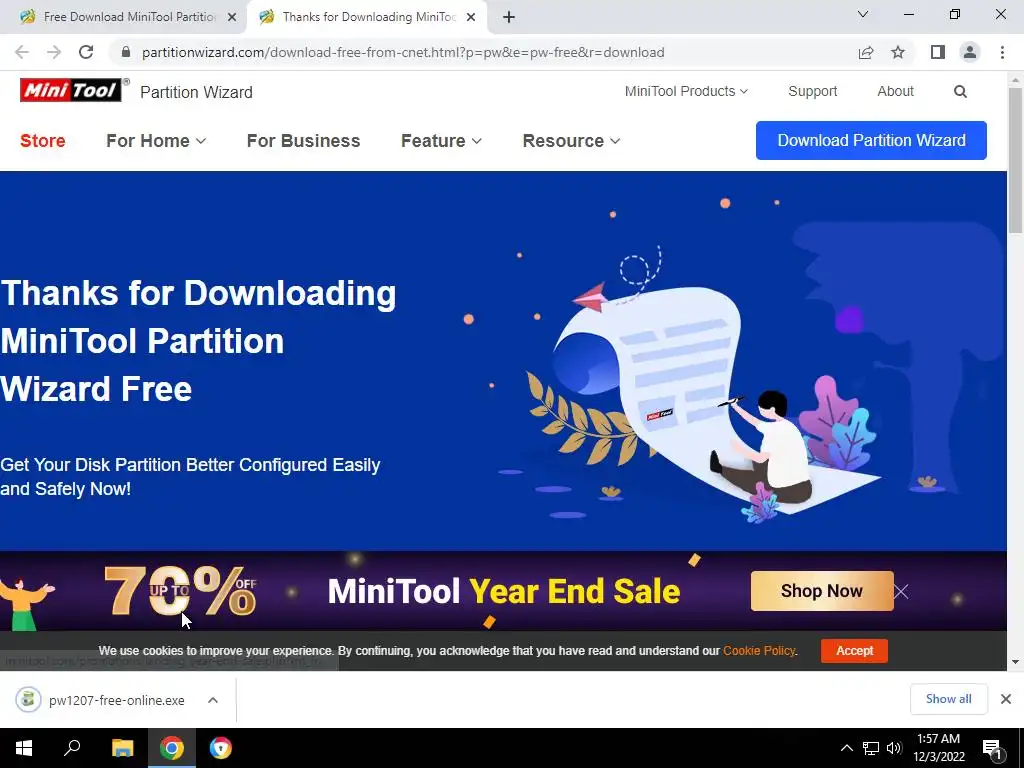Dismiss the Year End Sale banner

click(901, 592)
